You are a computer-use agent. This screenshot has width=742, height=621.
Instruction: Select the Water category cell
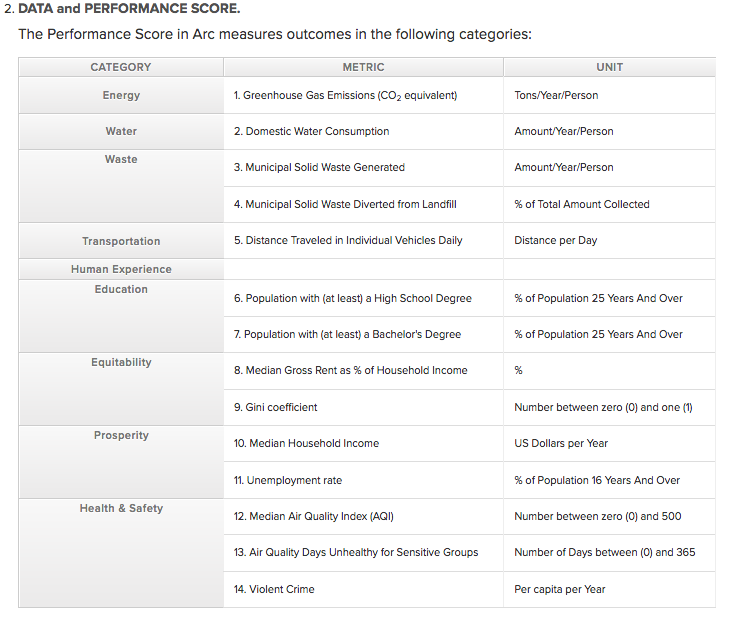[x=121, y=131]
